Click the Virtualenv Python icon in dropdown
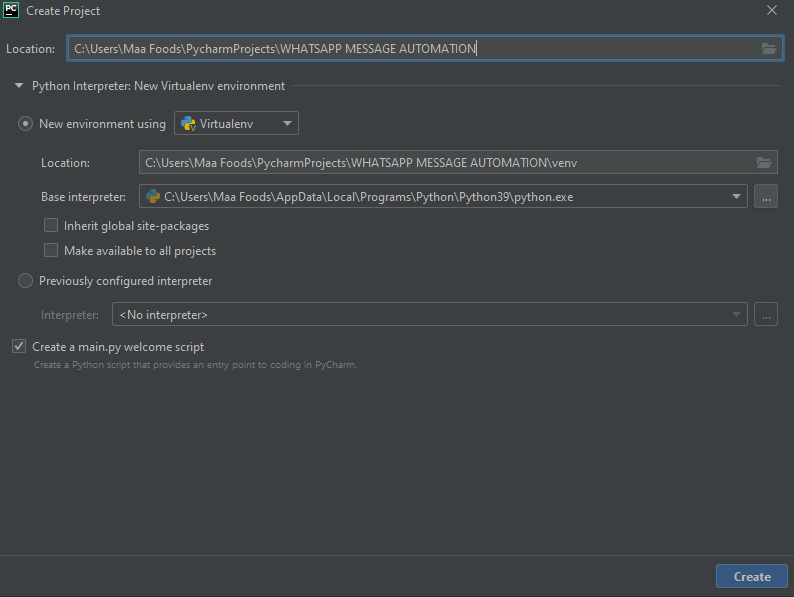The width and height of the screenshot is (794, 597). click(188, 124)
